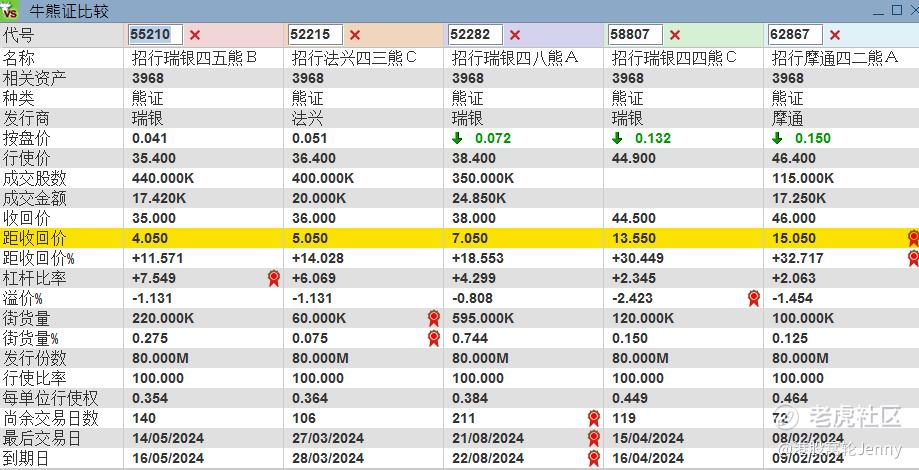Click name 招行瑞银四五熊B
The image size is (919, 470).
click(x=195, y=58)
